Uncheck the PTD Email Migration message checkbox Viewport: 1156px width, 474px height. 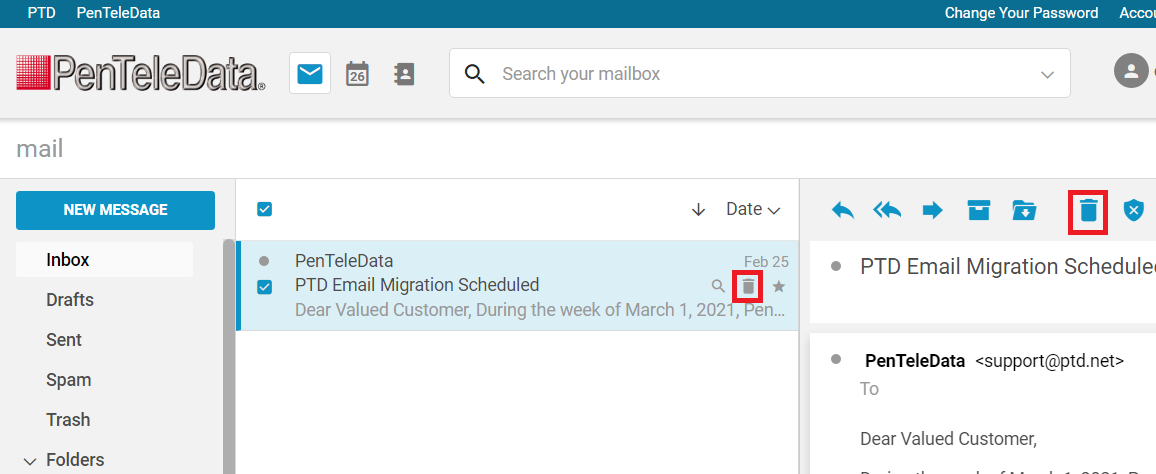[x=265, y=287]
